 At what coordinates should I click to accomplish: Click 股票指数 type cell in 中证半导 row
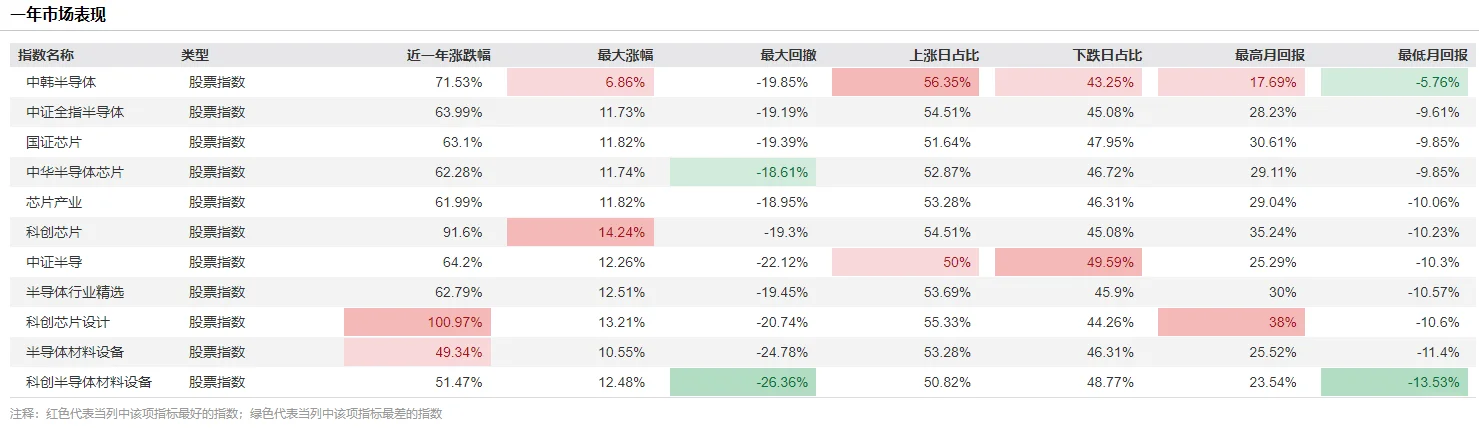click(x=217, y=263)
